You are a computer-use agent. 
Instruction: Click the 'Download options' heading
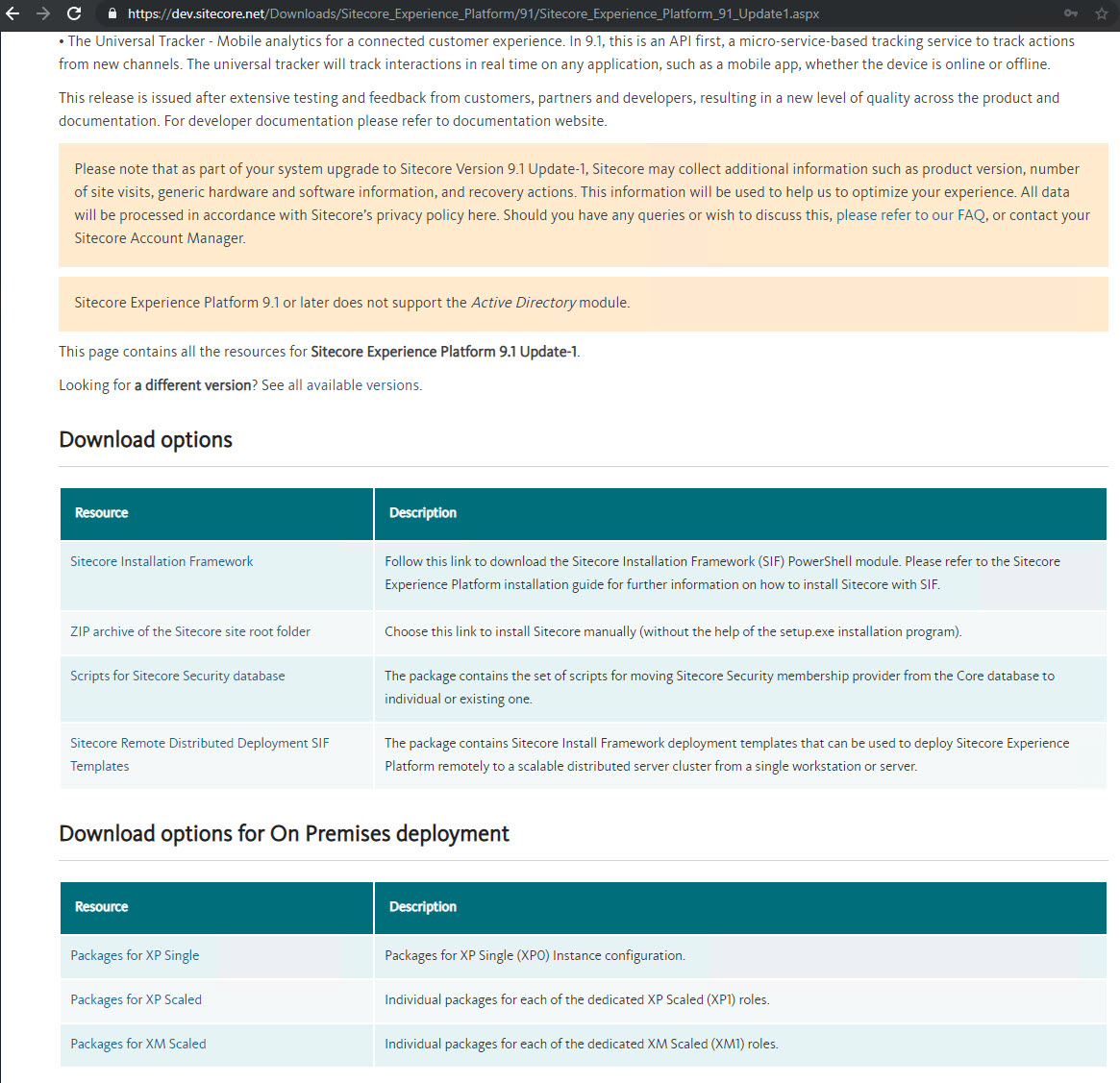(x=146, y=439)
